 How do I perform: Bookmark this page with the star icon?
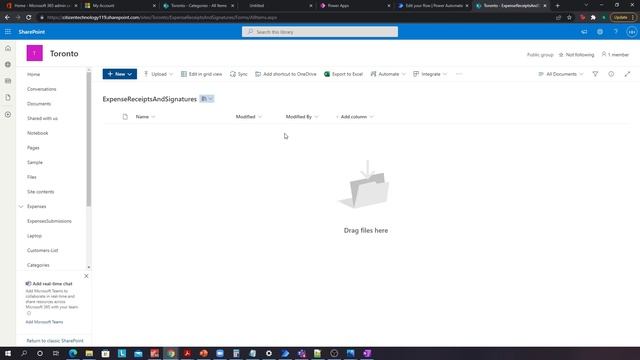[569, 18]
